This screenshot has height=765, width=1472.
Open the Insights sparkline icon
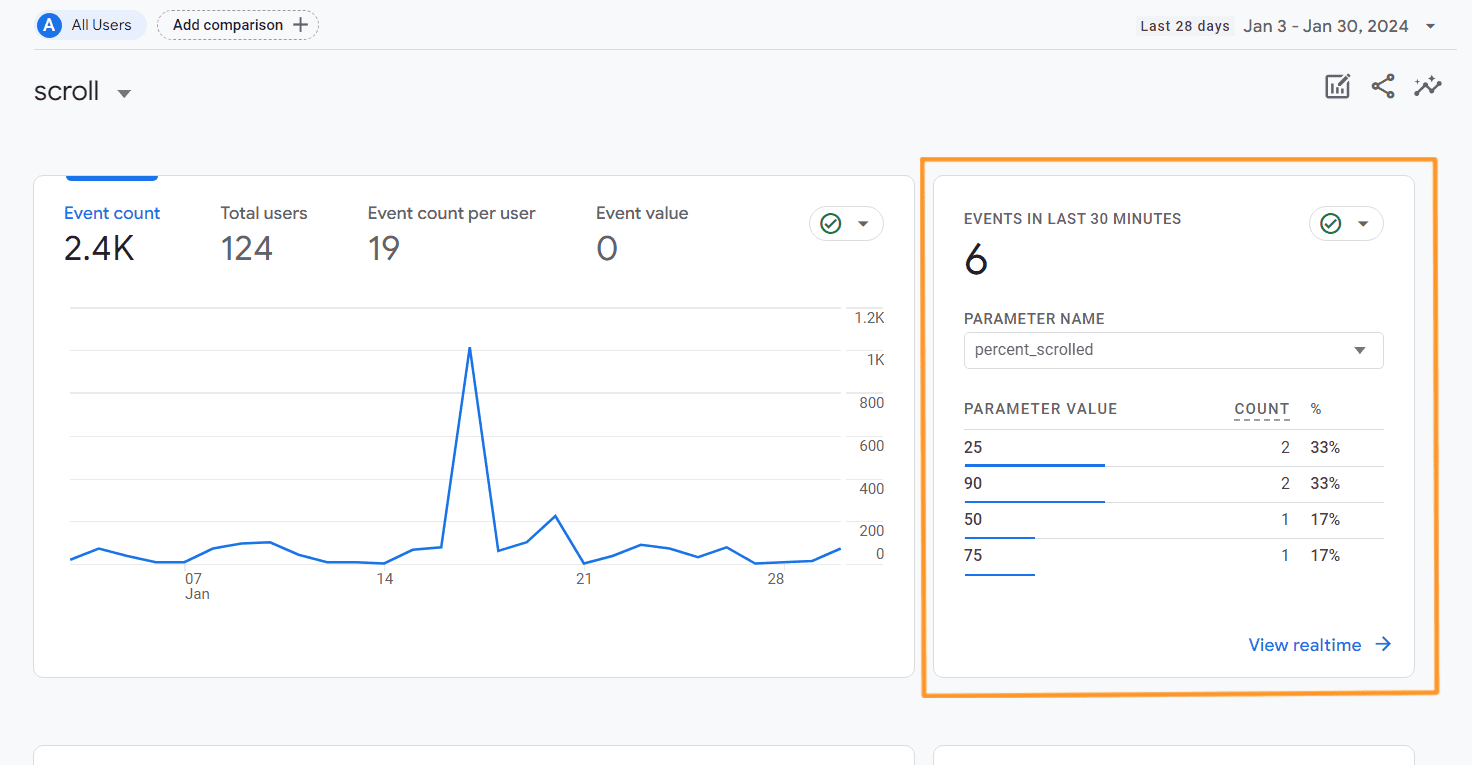pos(1428,87)
